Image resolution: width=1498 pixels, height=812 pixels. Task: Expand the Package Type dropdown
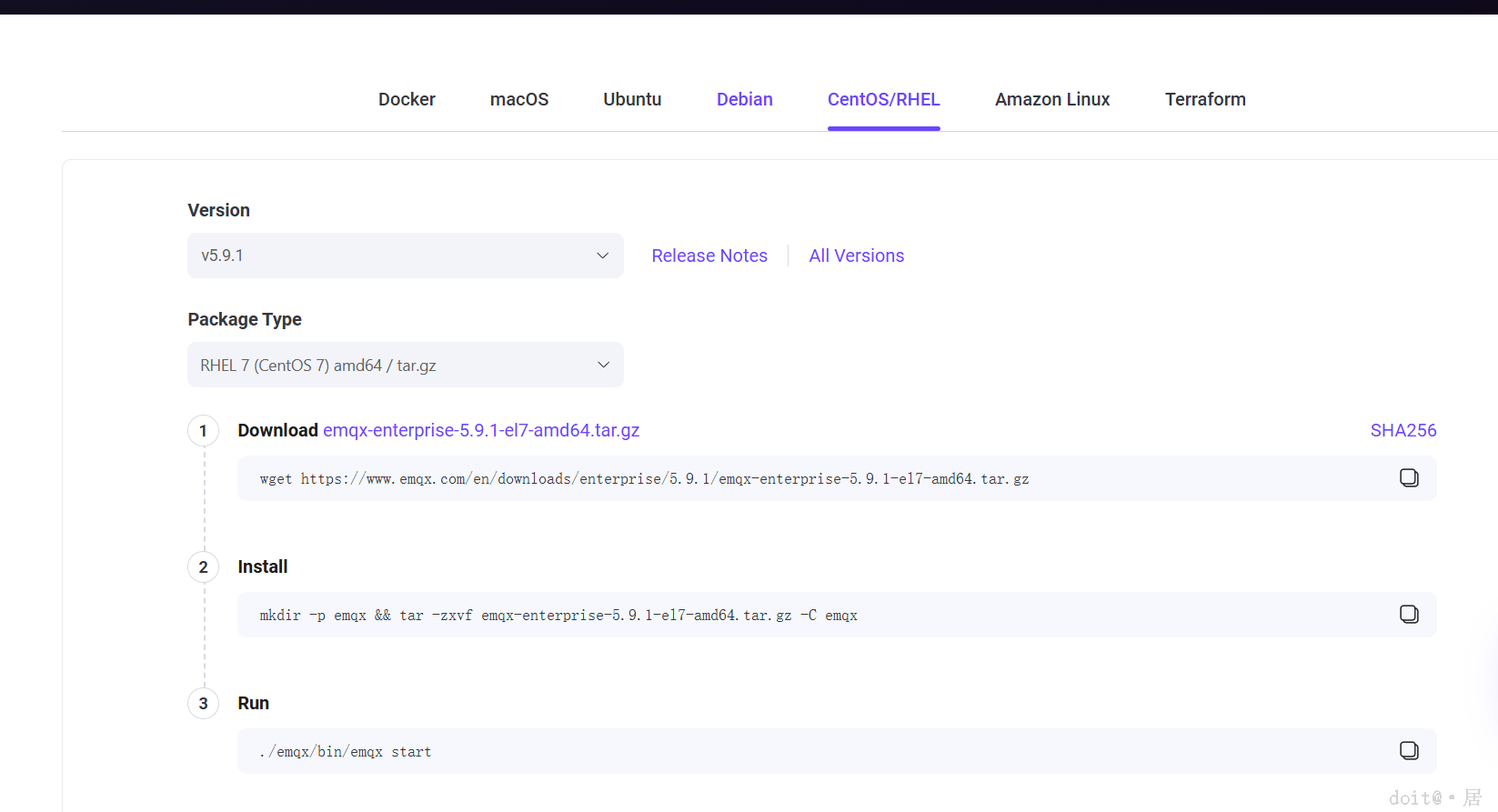405,365
